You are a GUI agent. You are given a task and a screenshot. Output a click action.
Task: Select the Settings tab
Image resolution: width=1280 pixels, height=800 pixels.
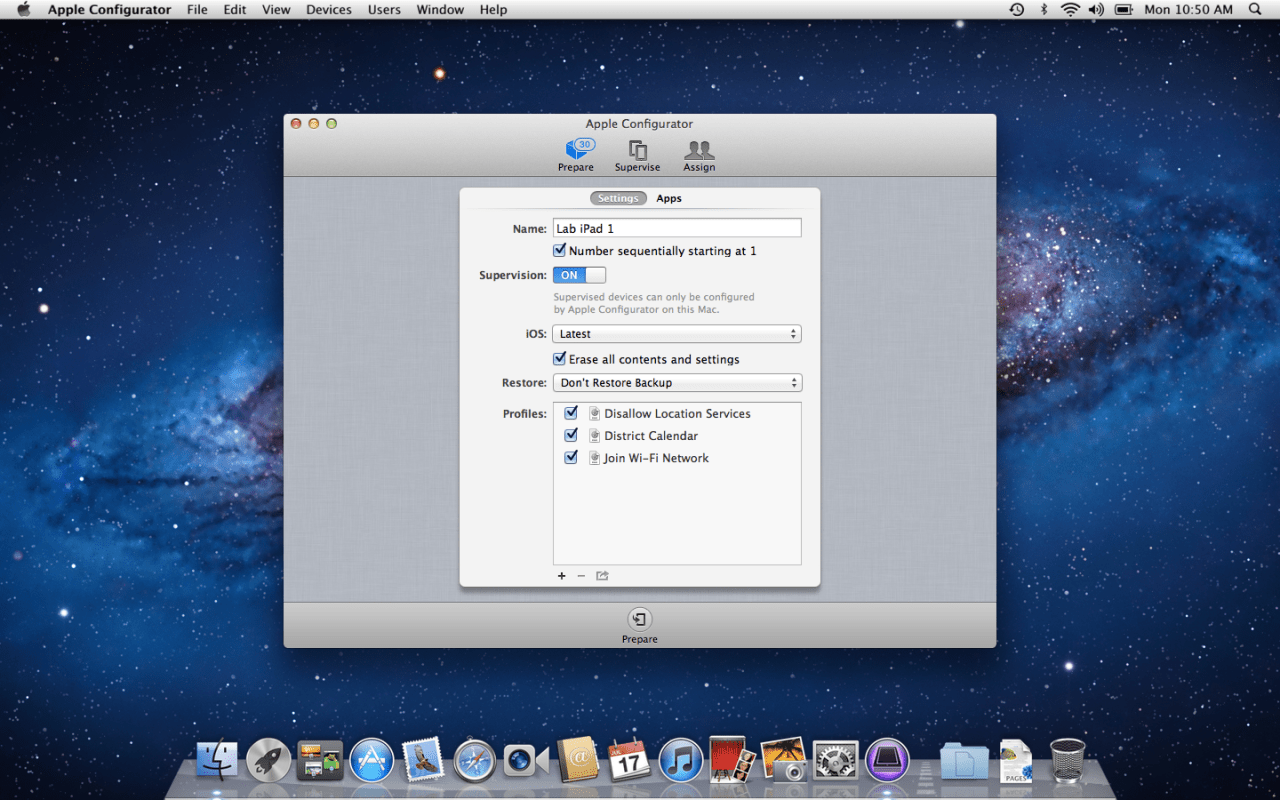(x=618, y=198)
